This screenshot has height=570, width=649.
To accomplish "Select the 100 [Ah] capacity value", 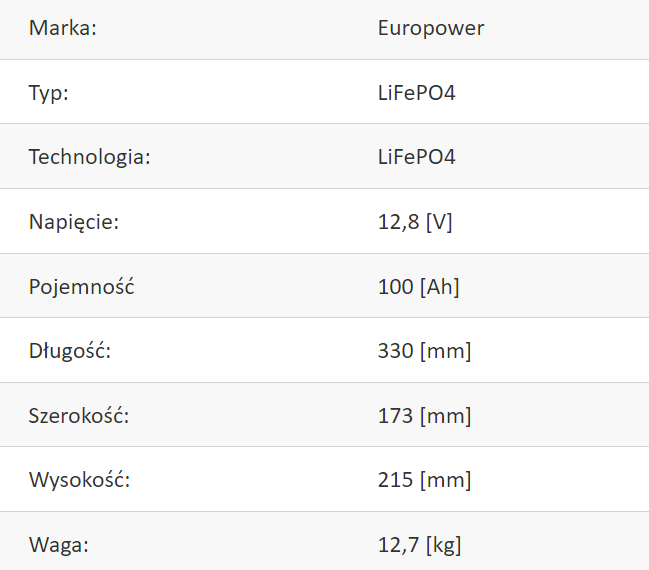I will 418,287.
